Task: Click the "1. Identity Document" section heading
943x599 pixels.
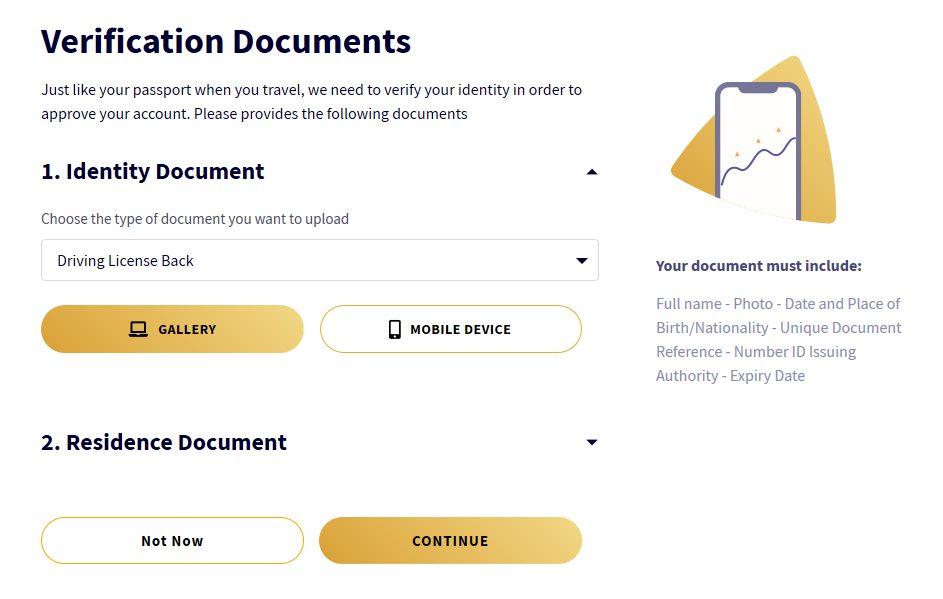Action: (153, 171)
